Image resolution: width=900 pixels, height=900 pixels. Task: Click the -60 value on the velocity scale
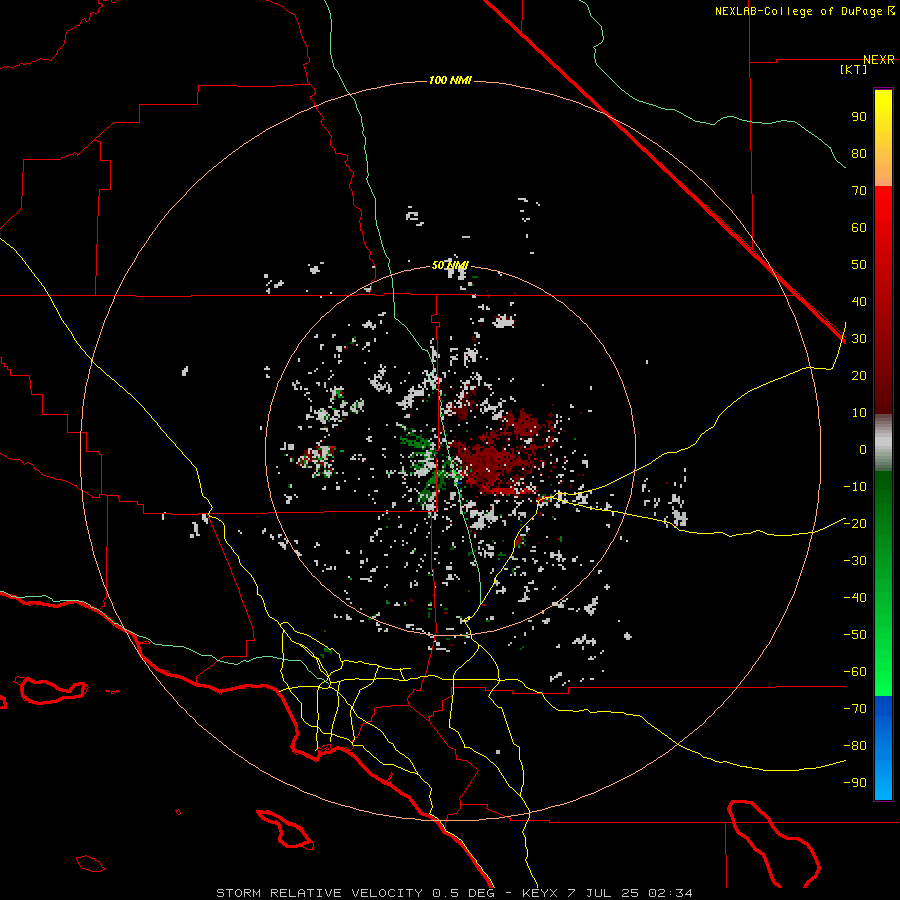click(855, 672)
